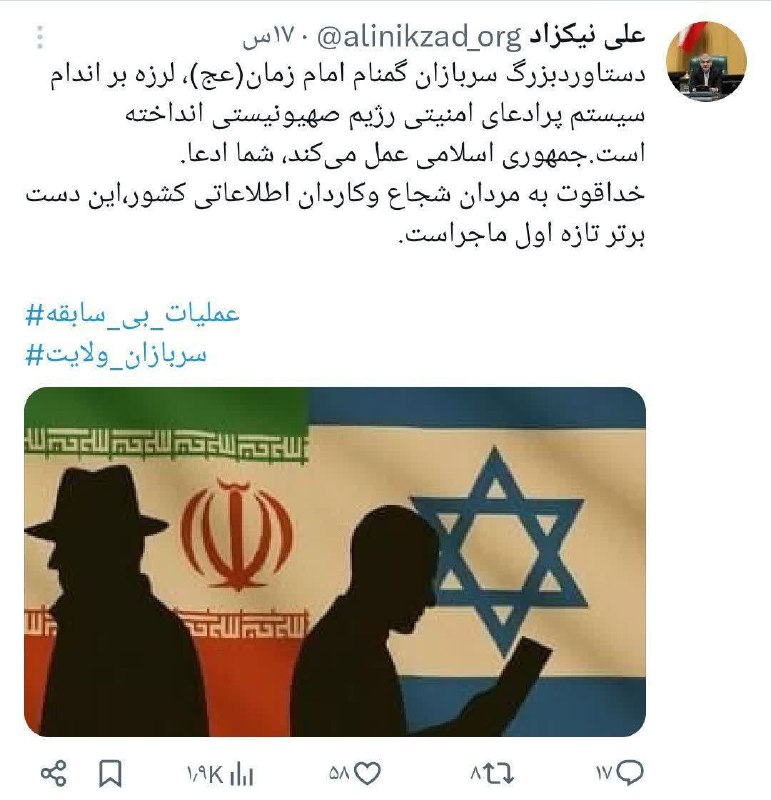Open hashtag #سربازان_ولایت
The image size is (771, 800).
[116, 354]
